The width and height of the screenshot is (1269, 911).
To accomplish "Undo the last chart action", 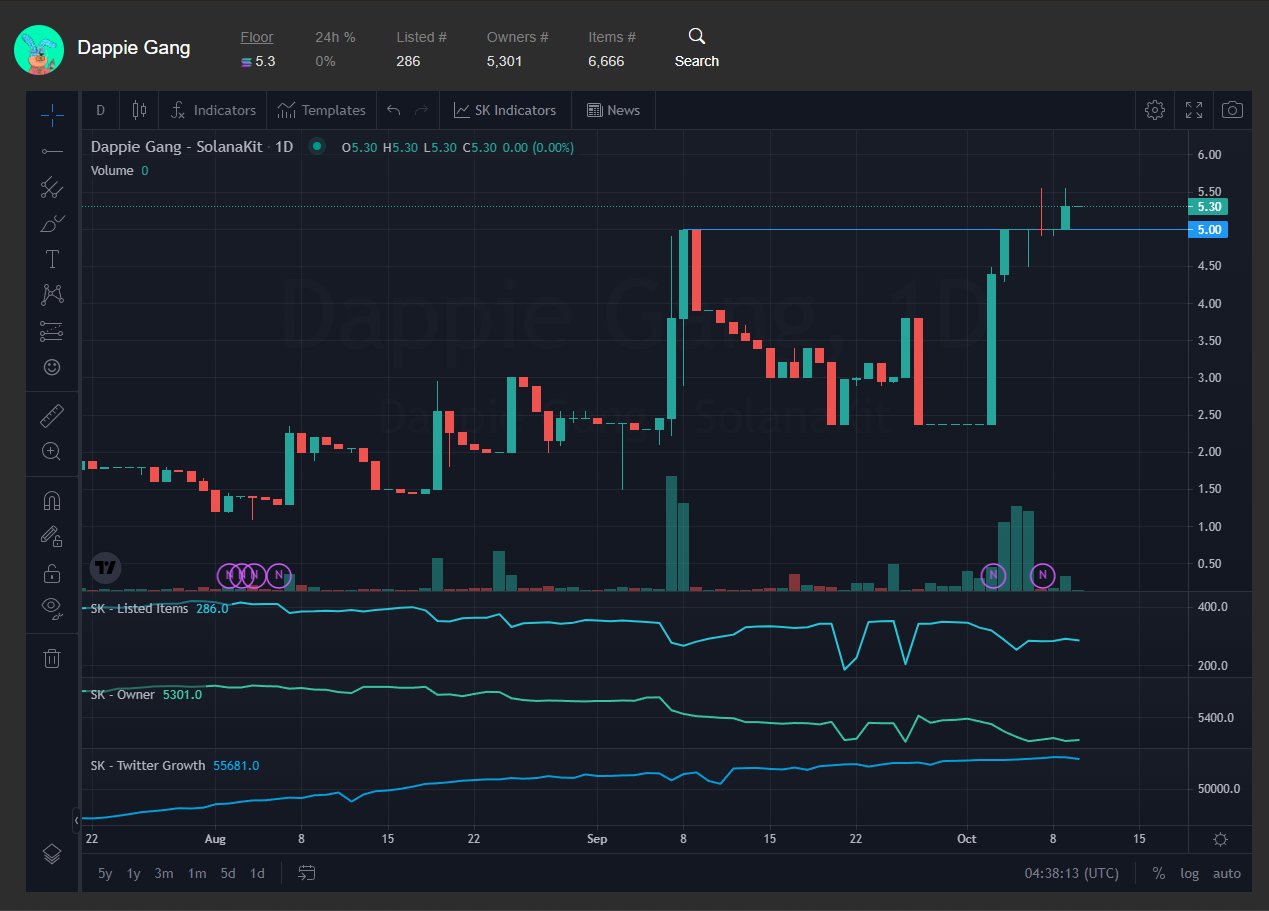I will pyautogui.click(x=394, y=110).
